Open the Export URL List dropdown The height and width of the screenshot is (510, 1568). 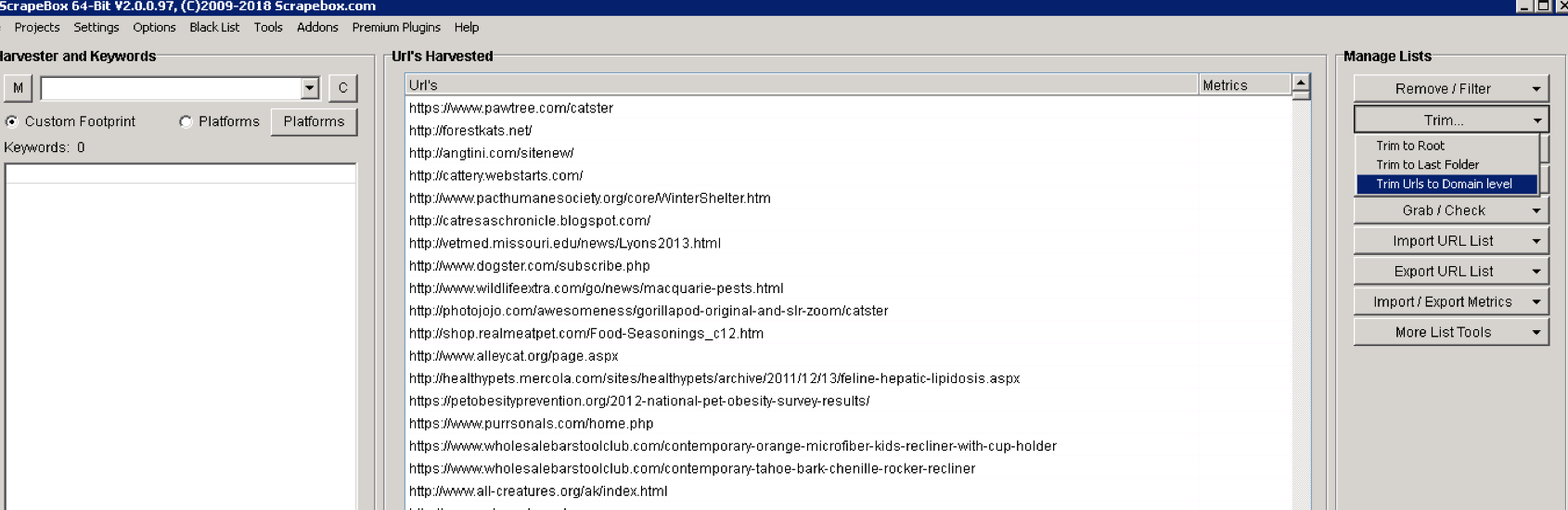coord(1451,272)
